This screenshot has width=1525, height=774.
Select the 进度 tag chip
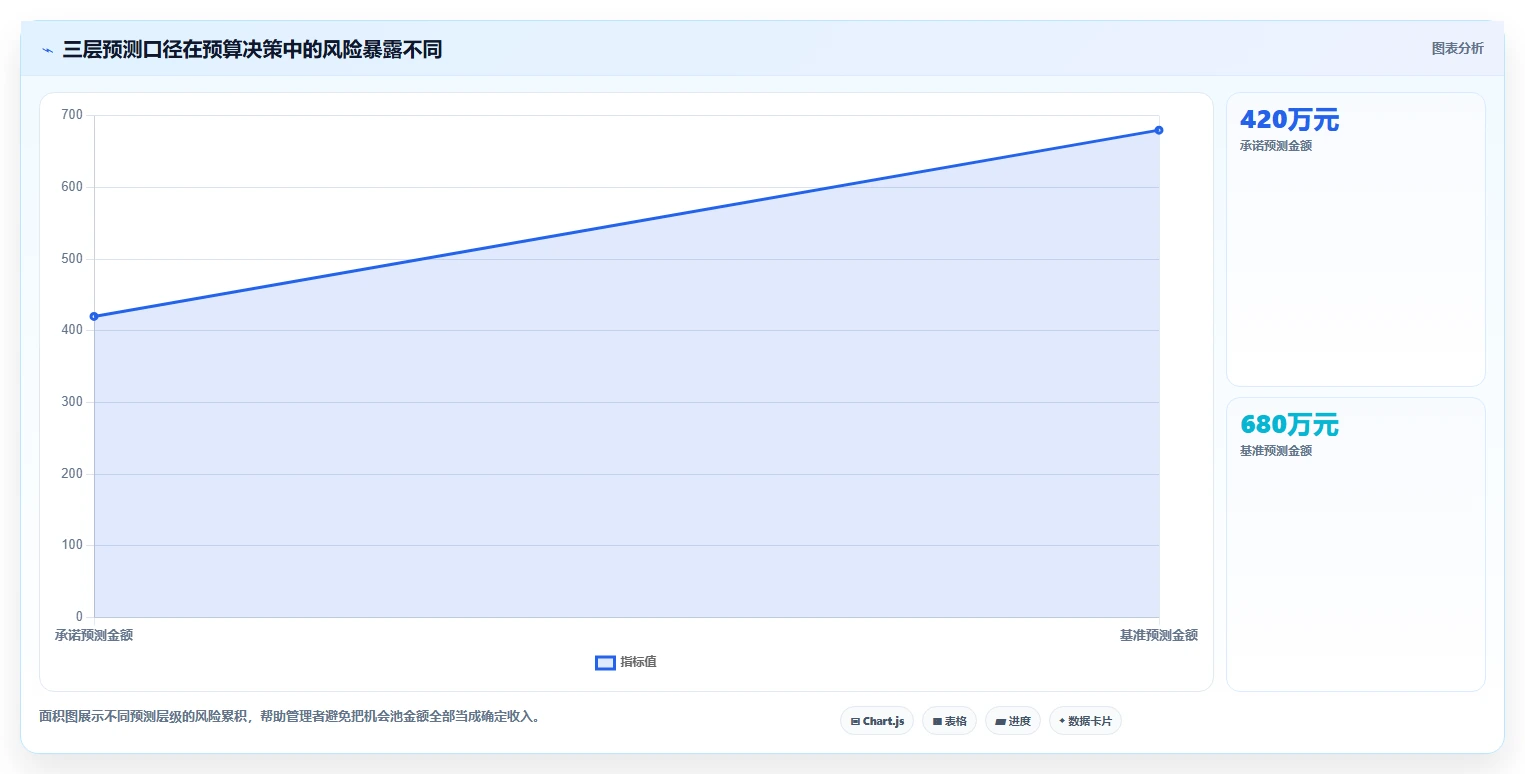coord(1013,721)
